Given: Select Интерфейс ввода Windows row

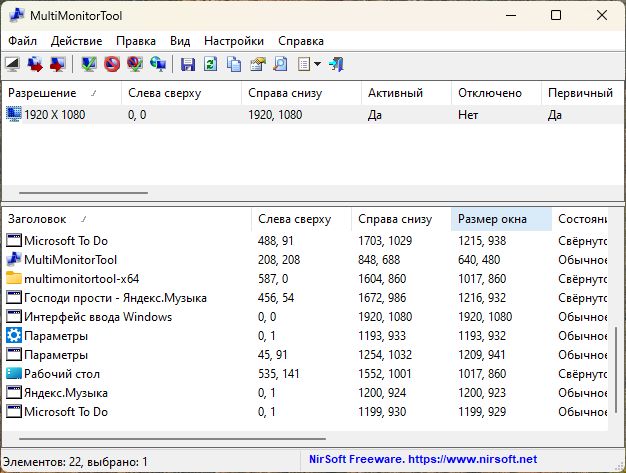Looking at the screenshot, I should (x=307, y=317).
